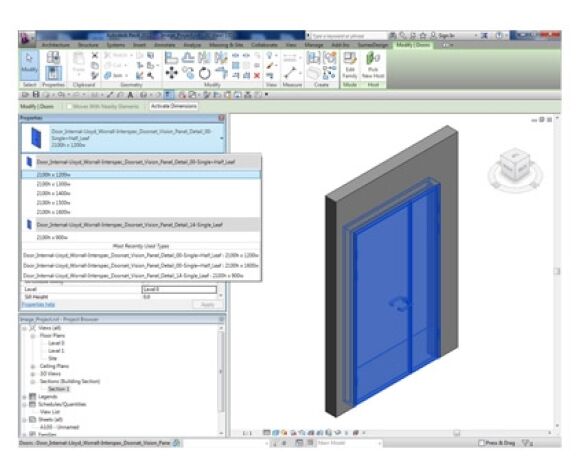The height and width of the screenshot is (471, 585).
Task: Click the Pick New Host icon
Action: click(x=373, y=65)
